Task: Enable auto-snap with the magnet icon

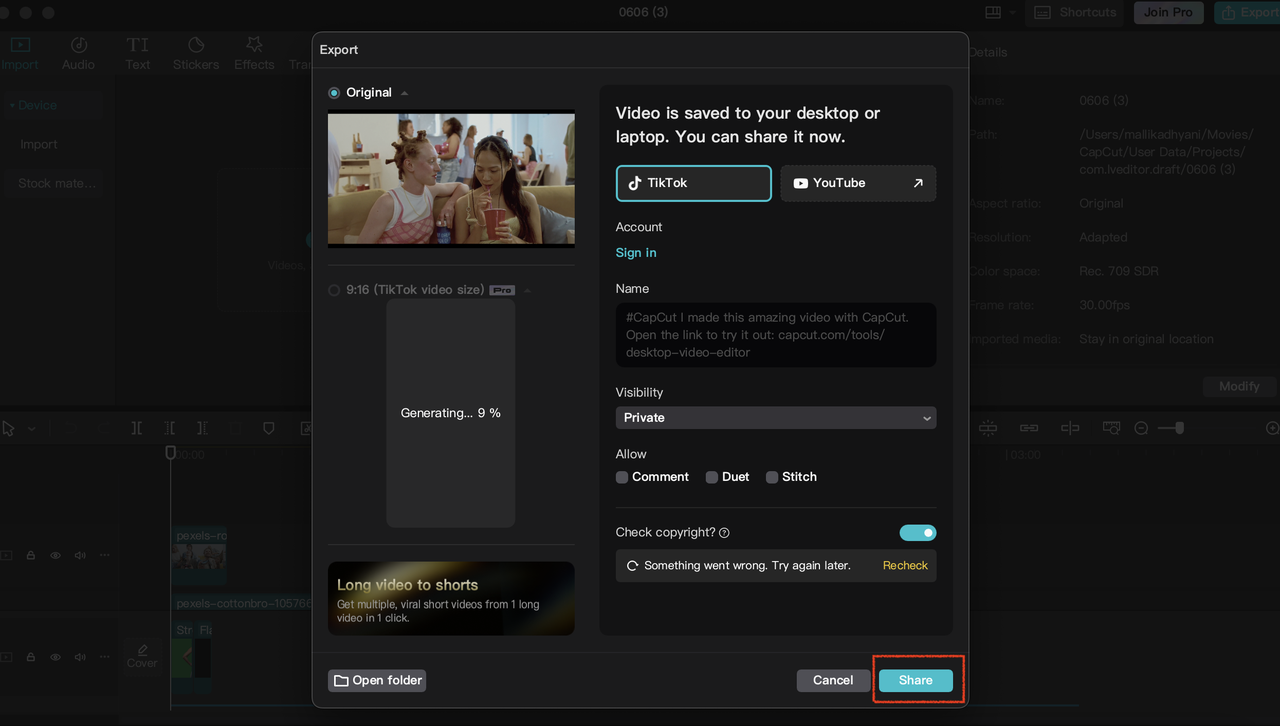Action: [x=988, y=428]
